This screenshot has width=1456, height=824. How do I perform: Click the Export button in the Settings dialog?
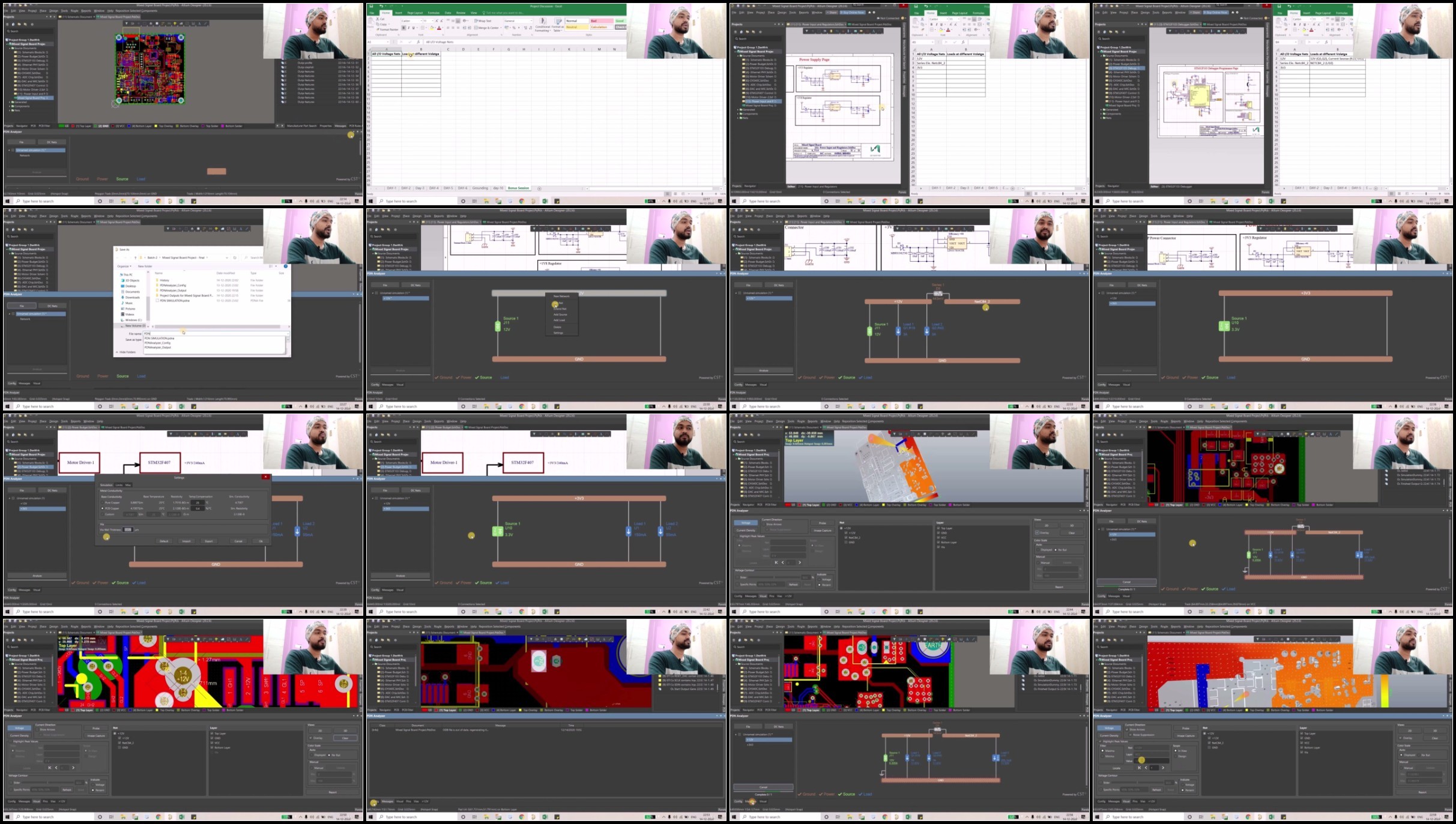(209, 541)
